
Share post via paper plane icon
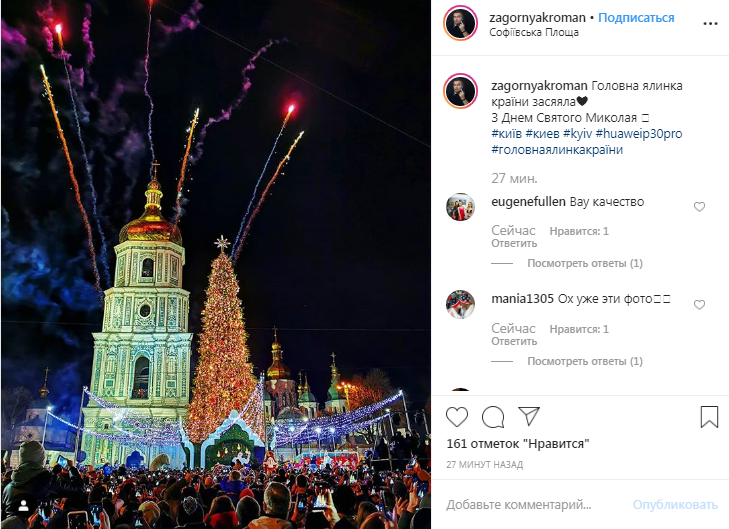tap(529, 416)
